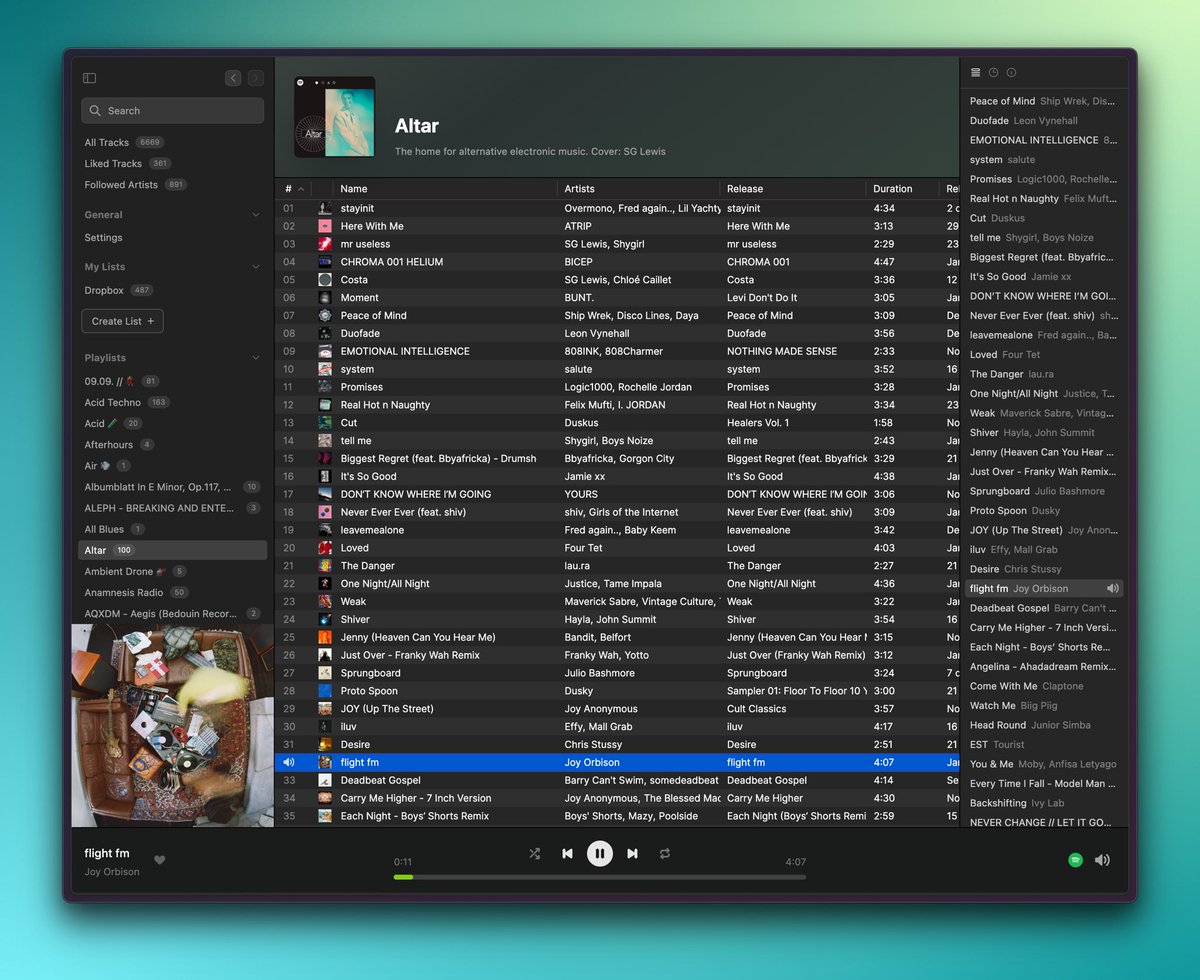Click Joy Orbison artist name in player bar
The image size is (1200, 980).
112,872
